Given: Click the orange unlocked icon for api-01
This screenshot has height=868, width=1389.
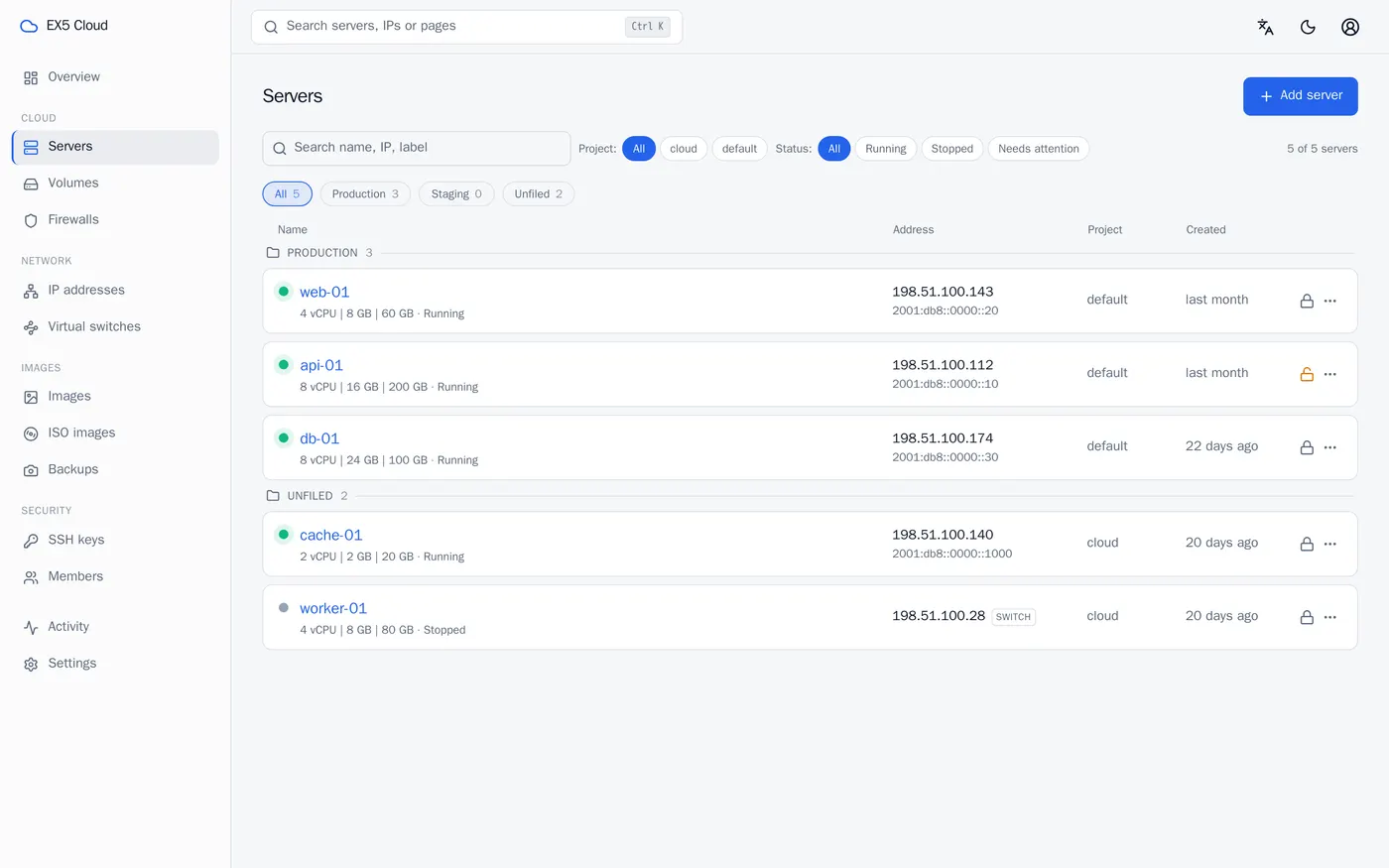Looking at the screenshot, I should click(1307, 374).
